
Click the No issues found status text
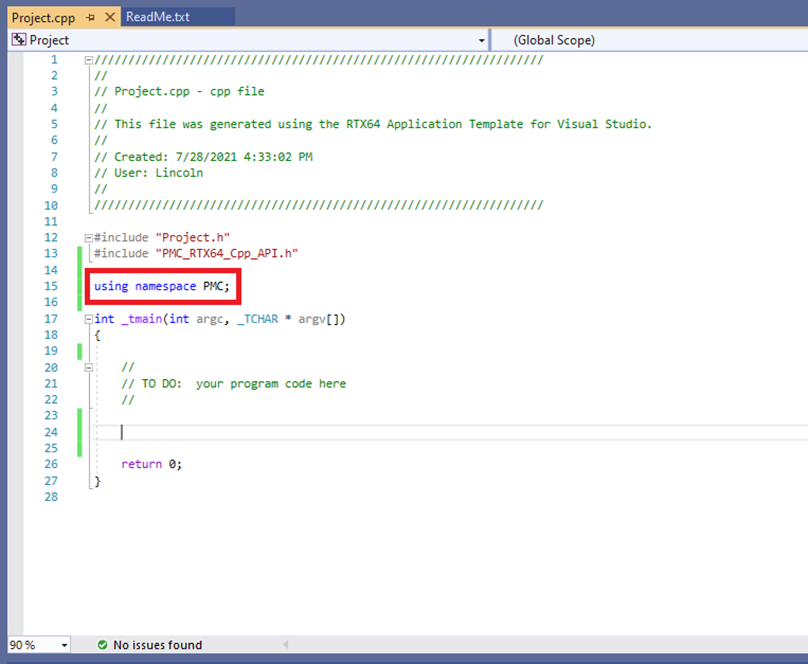click(x=157, y=645)
